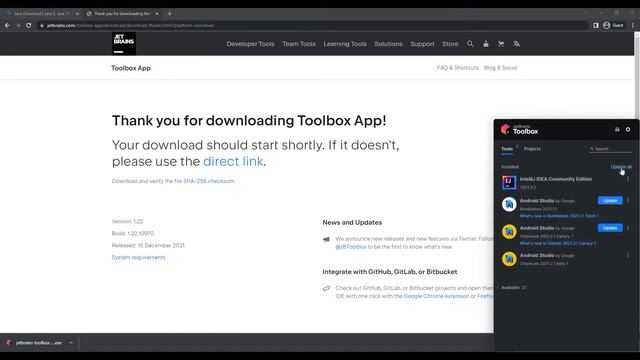Click the Toolbox logo in the Toolbox window

(519, 130)
